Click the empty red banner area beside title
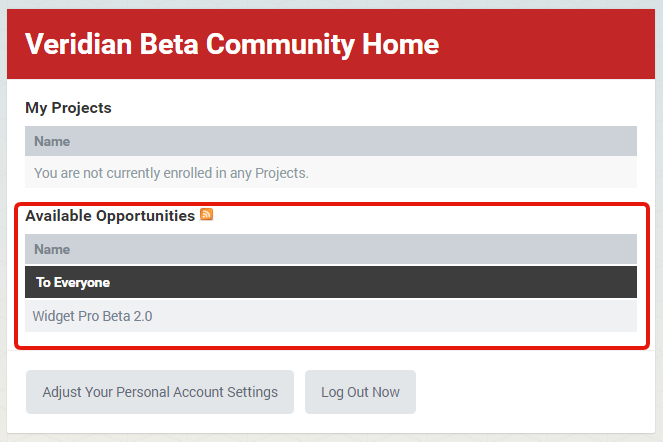The height and width of the screenshot is (442, 663). (x=545, y=44)
